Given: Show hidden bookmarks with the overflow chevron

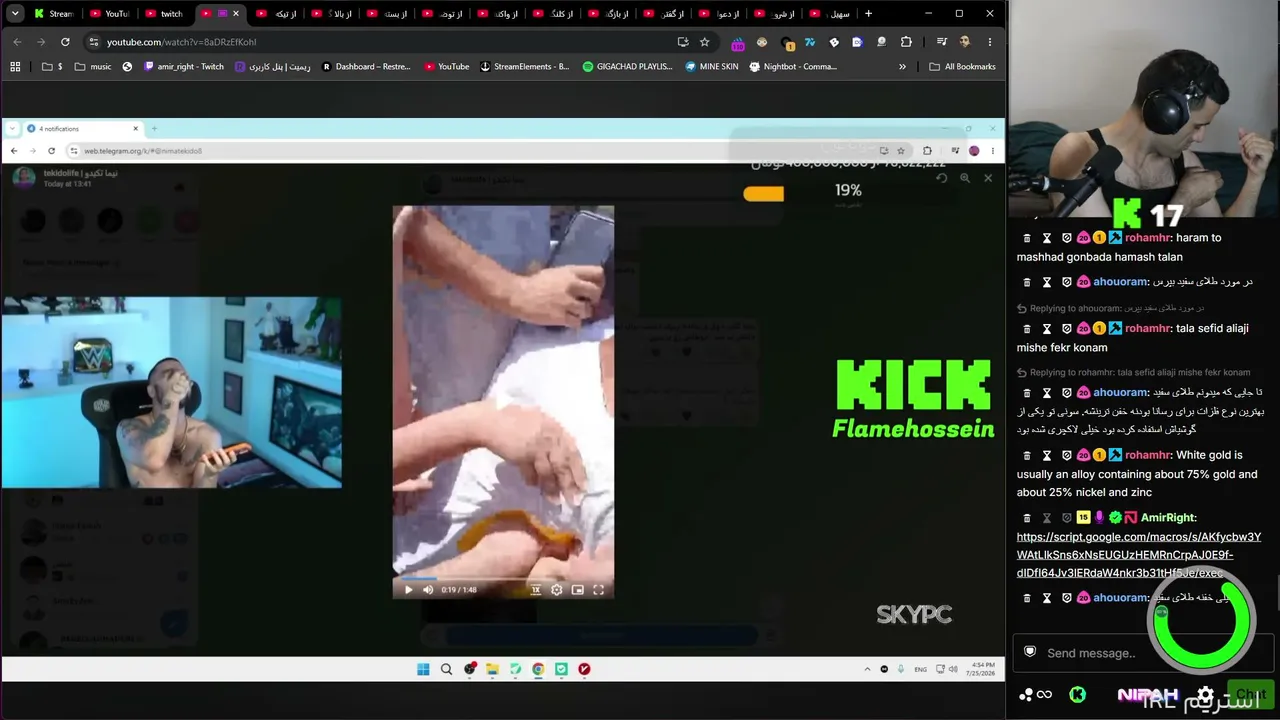Looking at the screenshot, I should click(x=902, y=67).
